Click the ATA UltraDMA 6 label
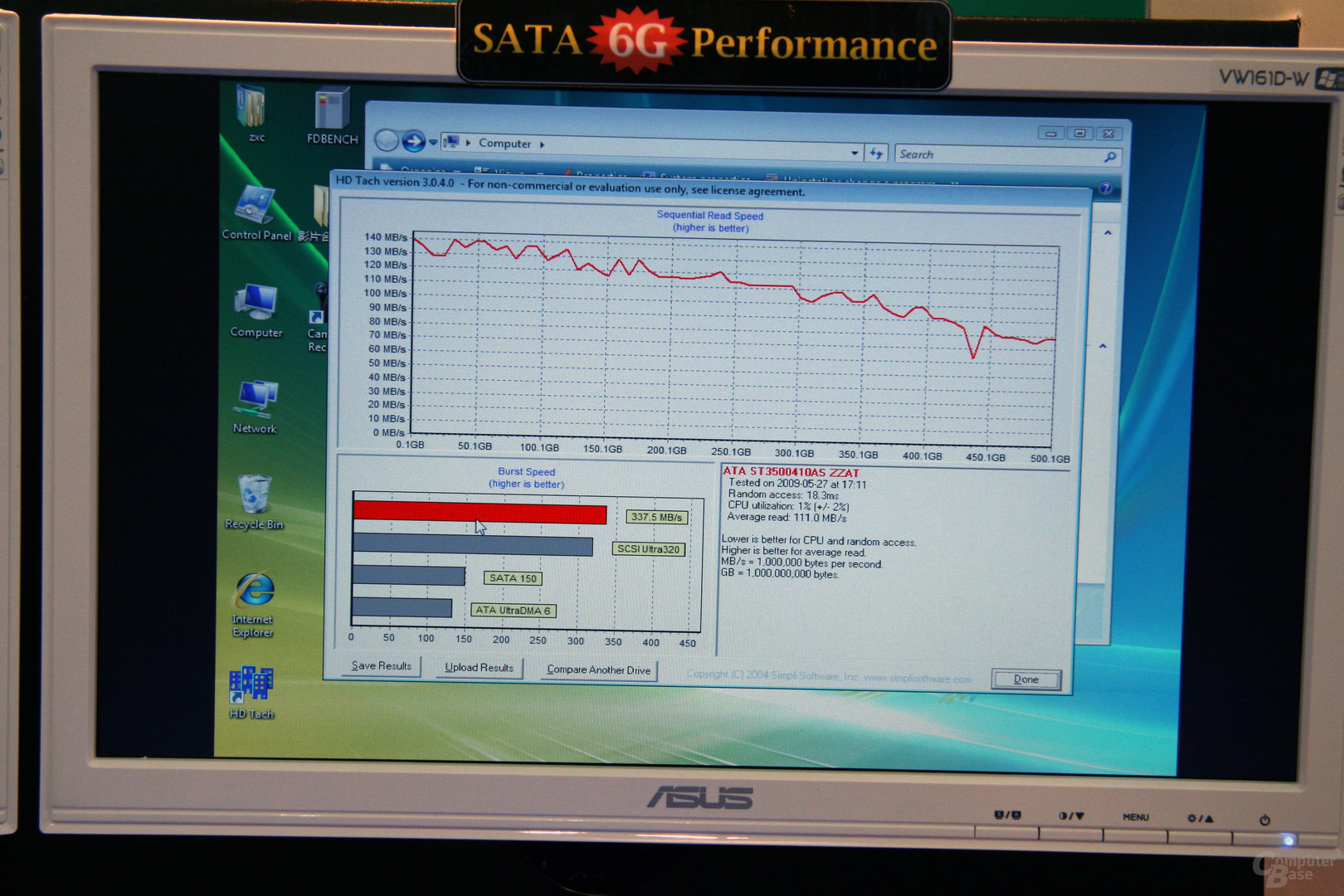This screenshot has height=896, width=1344. [x=513, y=611]
